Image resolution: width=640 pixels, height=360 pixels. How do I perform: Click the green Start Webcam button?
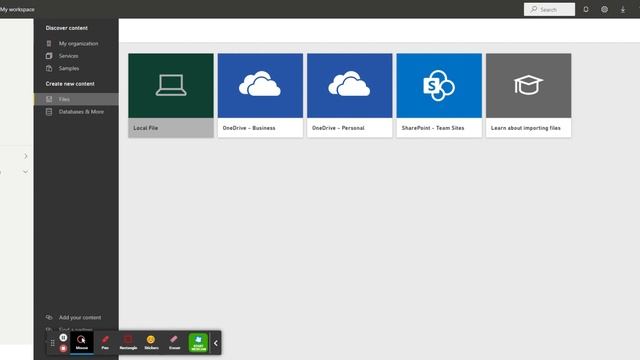(198, 342)
